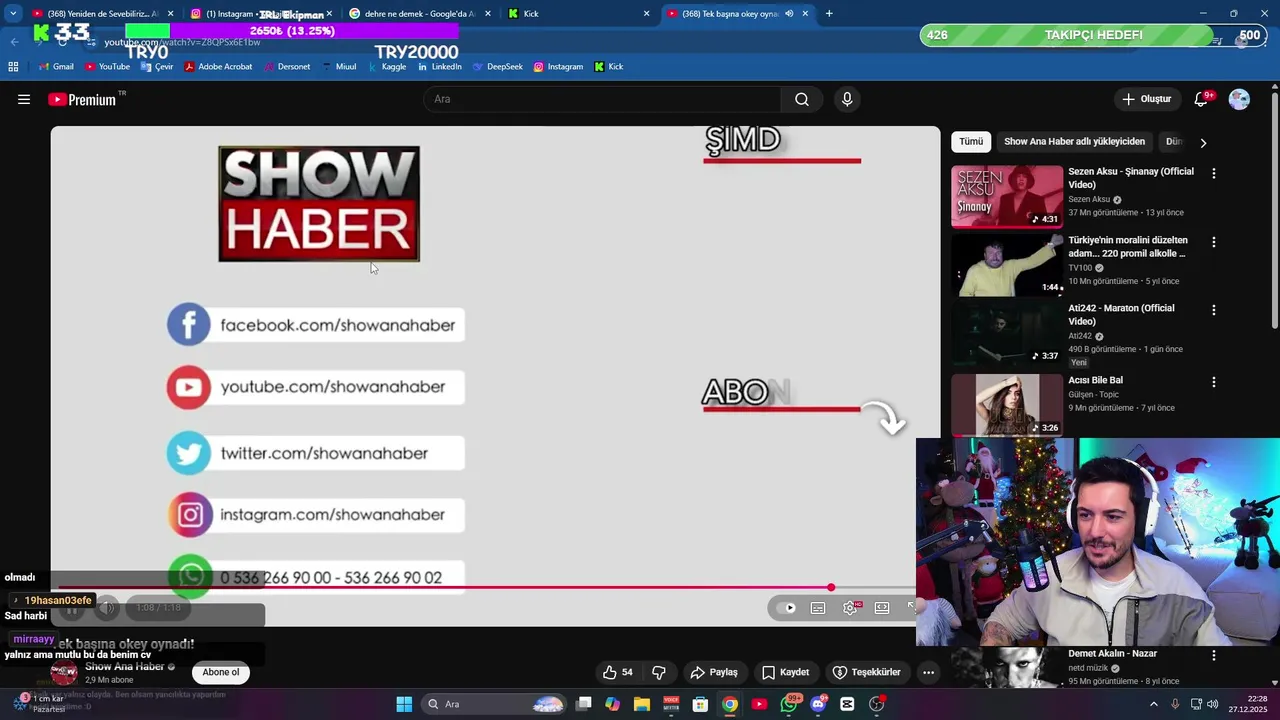1280x720 pixels.
Task: Open Demet Akalın Nazar video title
Action: click(1113, 654)
